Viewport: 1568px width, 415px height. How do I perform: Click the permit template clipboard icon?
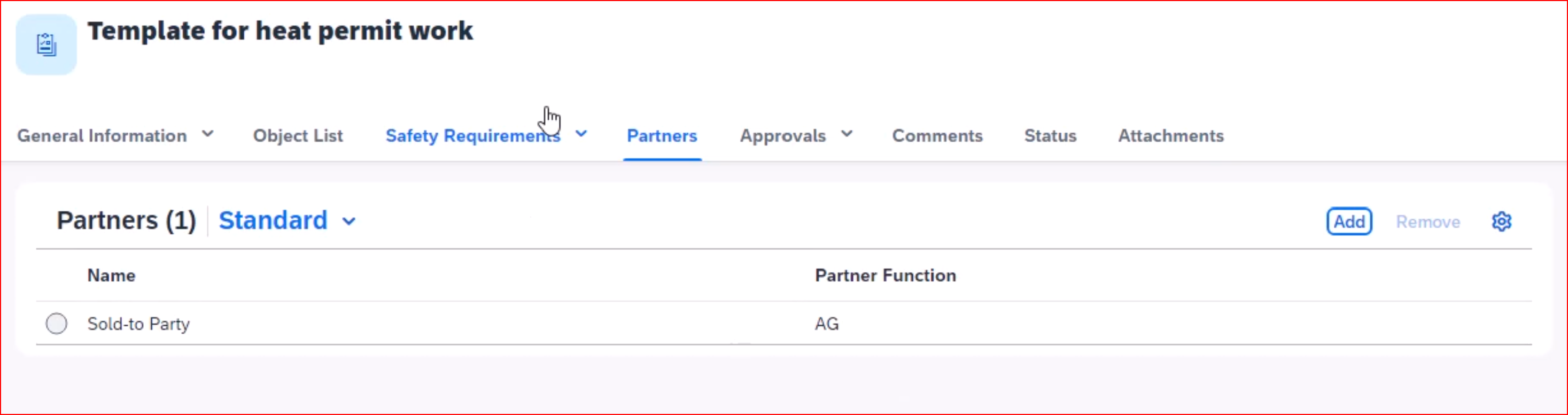(x=46, y=44)
